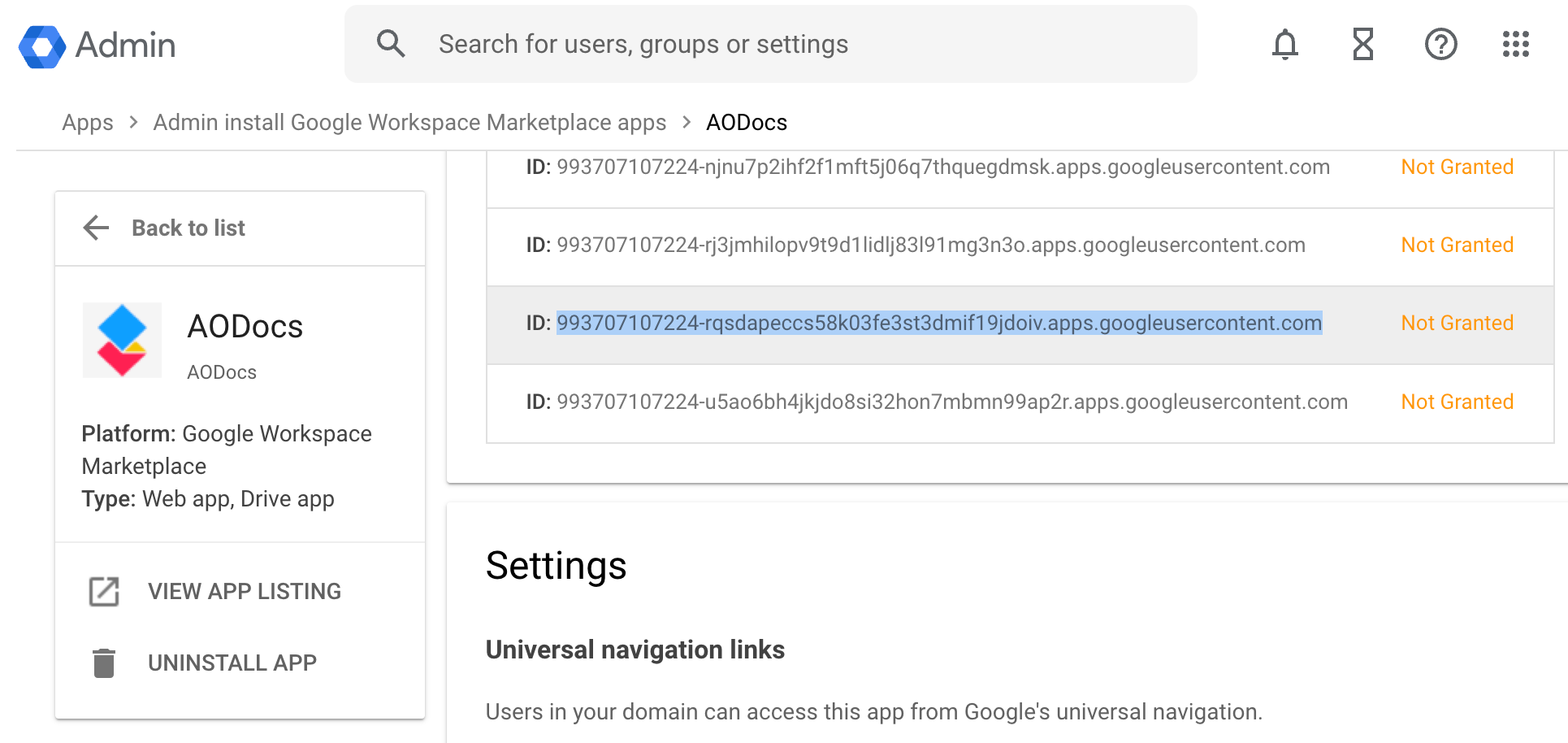
Task: Click VIEW APP LISTING
Action: click(245, 591)
